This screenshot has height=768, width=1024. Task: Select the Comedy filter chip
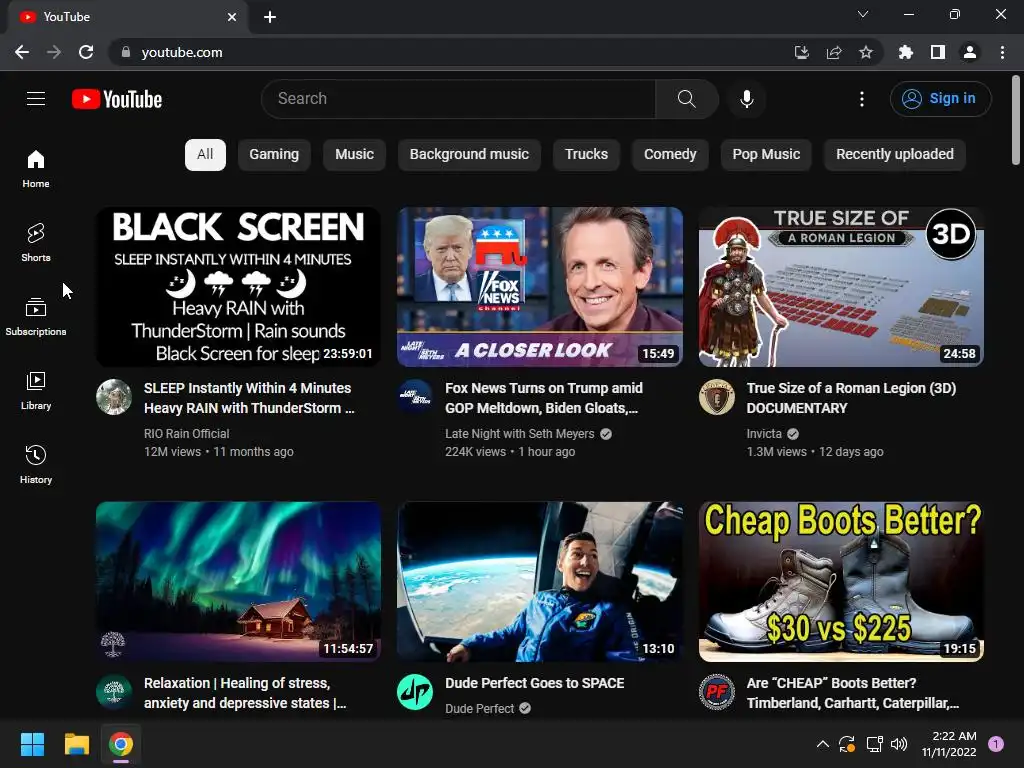(x=670, y=155)
